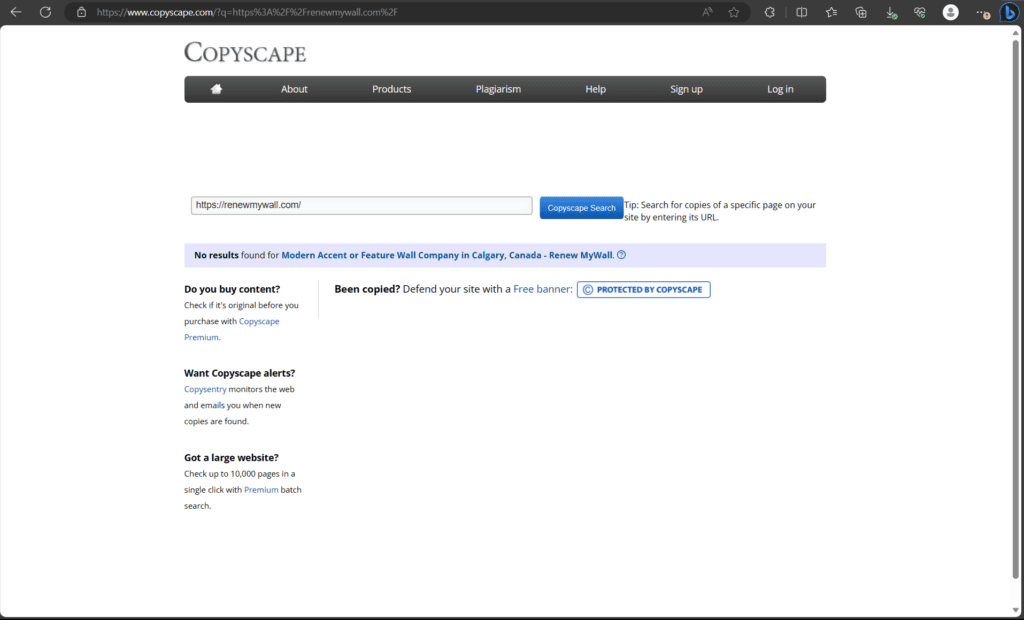This screenshot has height=620, width=1024.
Task: Click the 'Want Copyscape alerts?' heading
Action: (x=240, y=373)
